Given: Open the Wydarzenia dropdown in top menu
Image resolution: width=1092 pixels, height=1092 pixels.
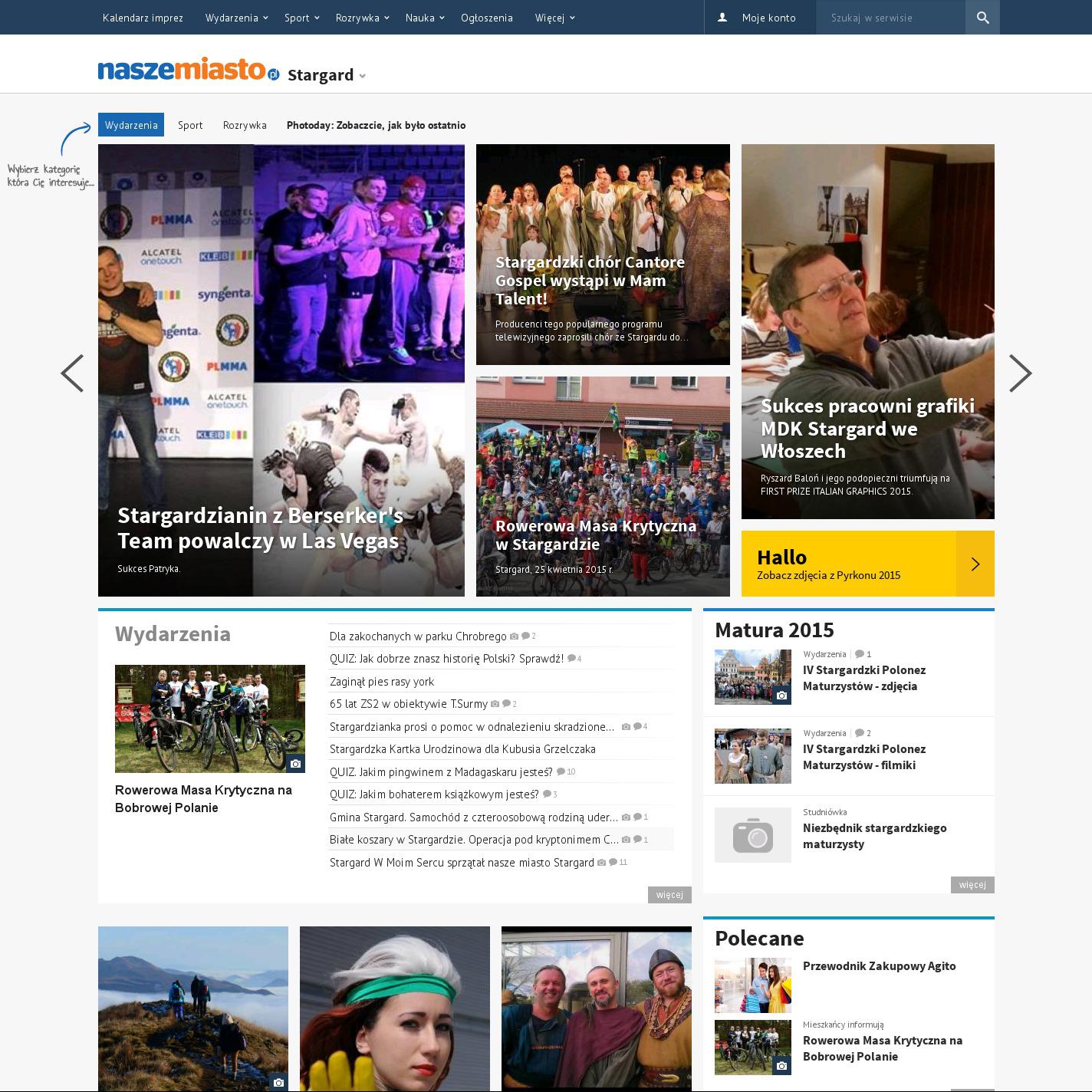Looking at the screenshot, I should tap(236, 18).
